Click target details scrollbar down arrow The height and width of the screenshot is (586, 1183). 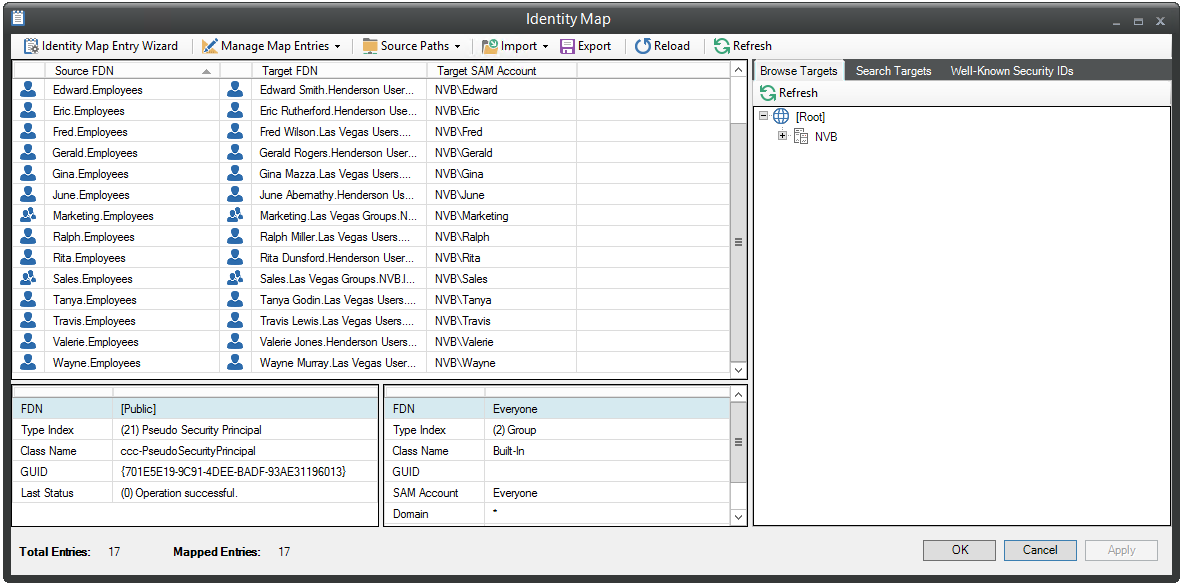(x=739, y=517)
